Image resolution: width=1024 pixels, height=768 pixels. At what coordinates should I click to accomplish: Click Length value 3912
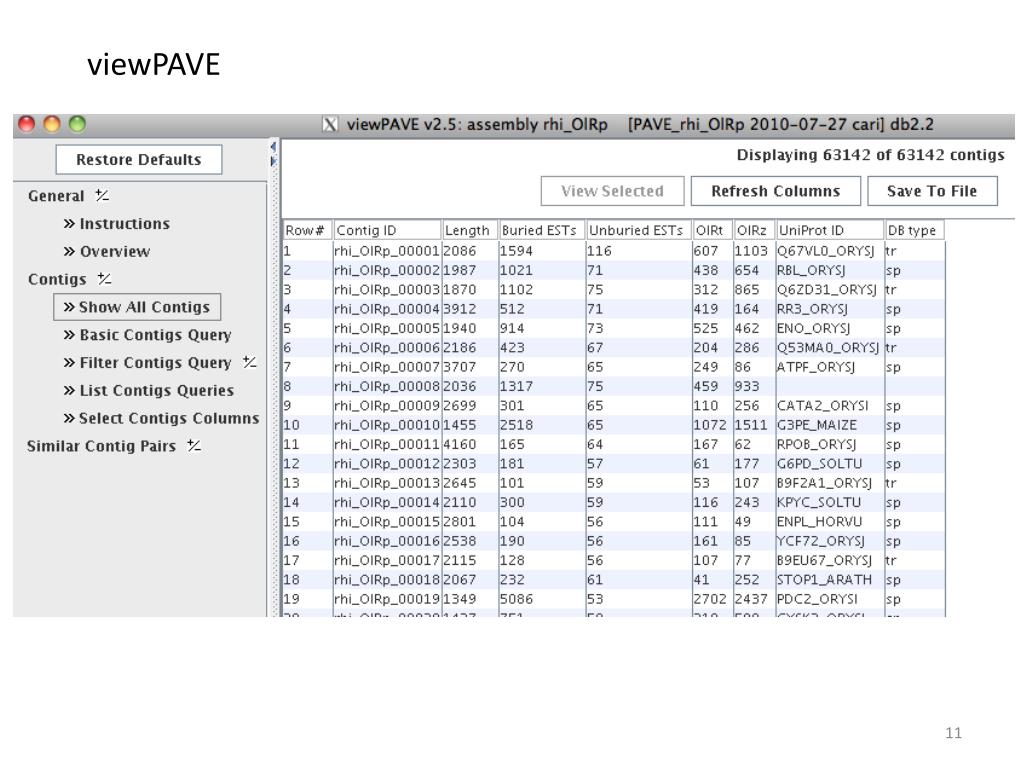pyautogui.click(x=460, y=309)
